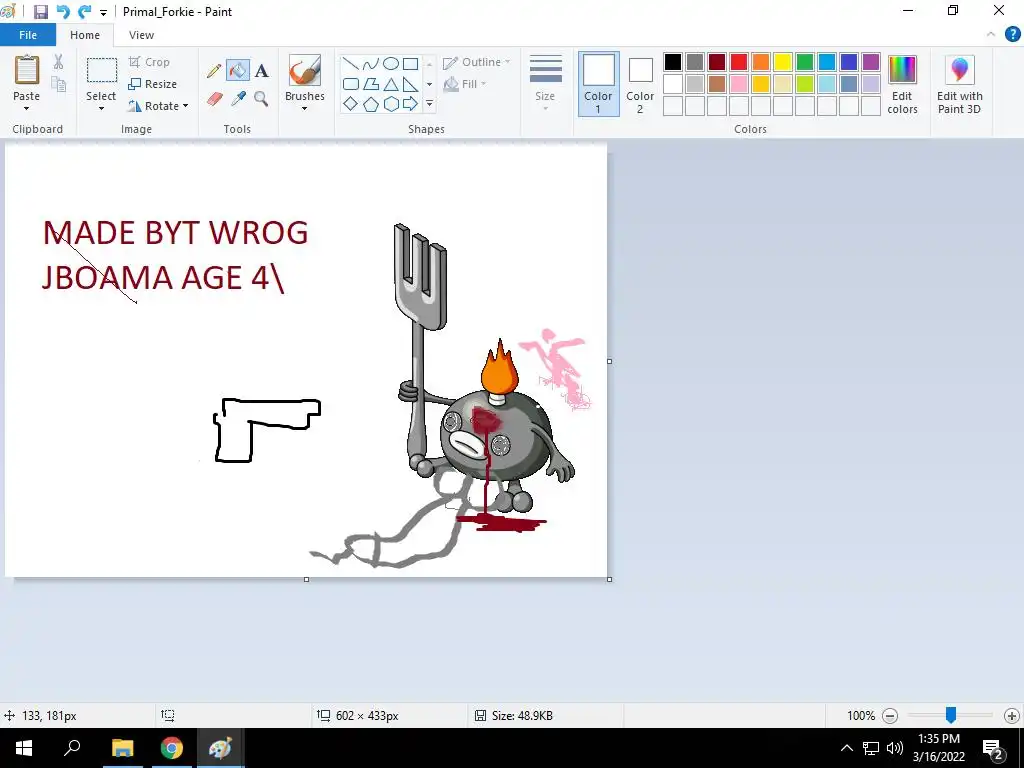
Task: Choose the Curve shape
Action: click(x=371, y=63)
